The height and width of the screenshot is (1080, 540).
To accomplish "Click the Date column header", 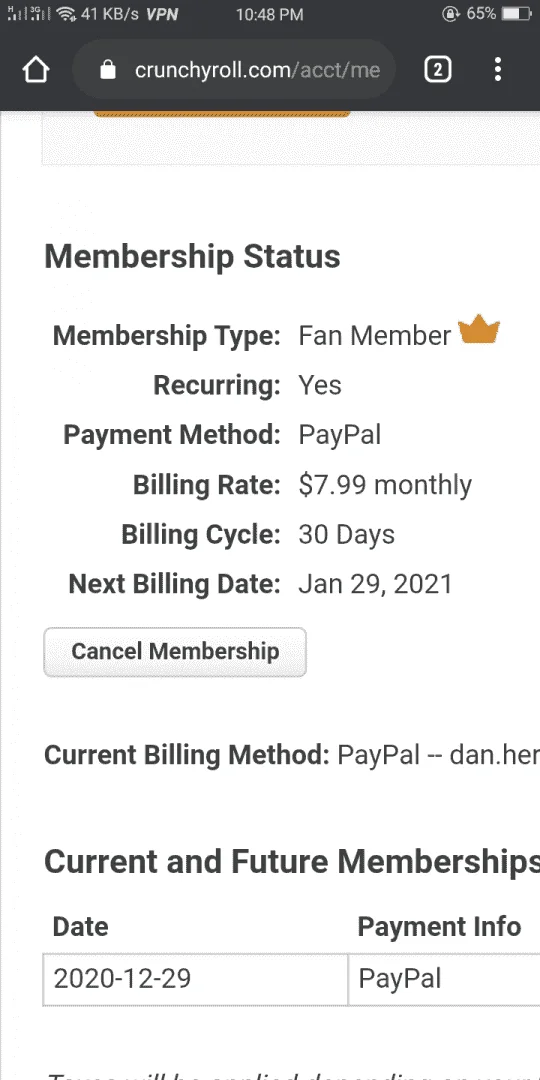I will [81, 926].
